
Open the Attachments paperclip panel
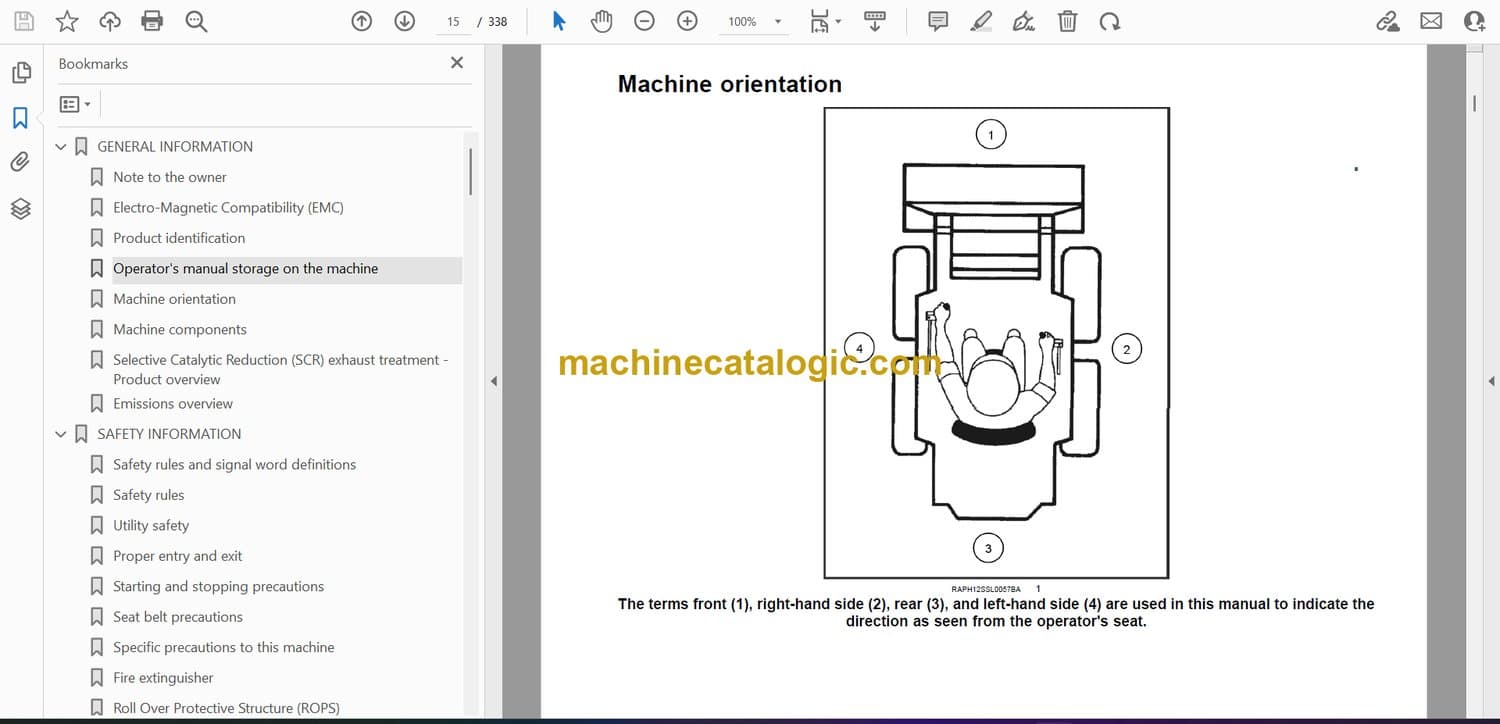click(20, 162)
